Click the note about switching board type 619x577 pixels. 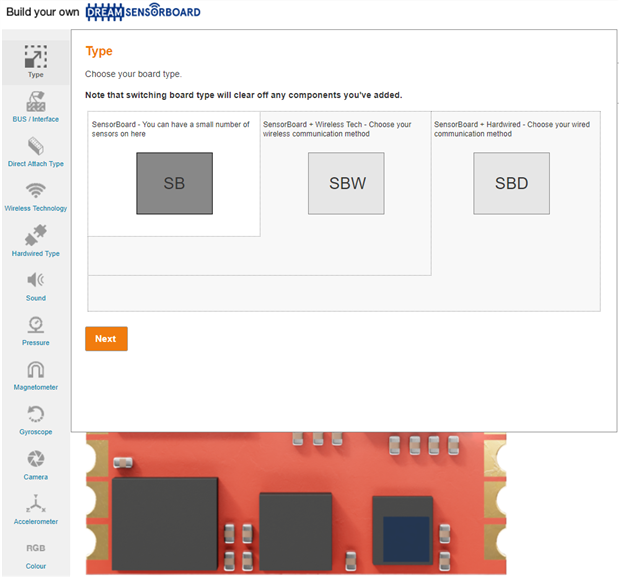244,95
